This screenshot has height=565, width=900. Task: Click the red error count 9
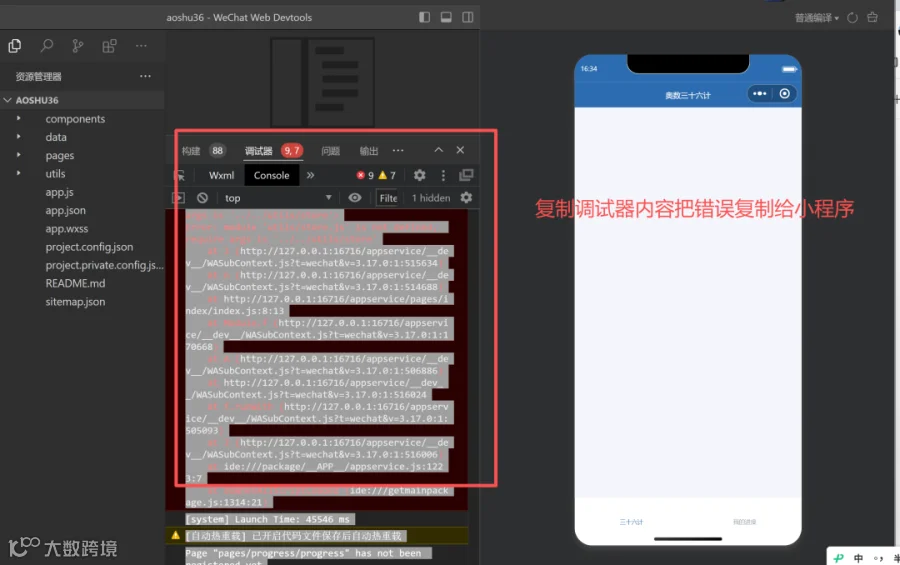(365, 175)
